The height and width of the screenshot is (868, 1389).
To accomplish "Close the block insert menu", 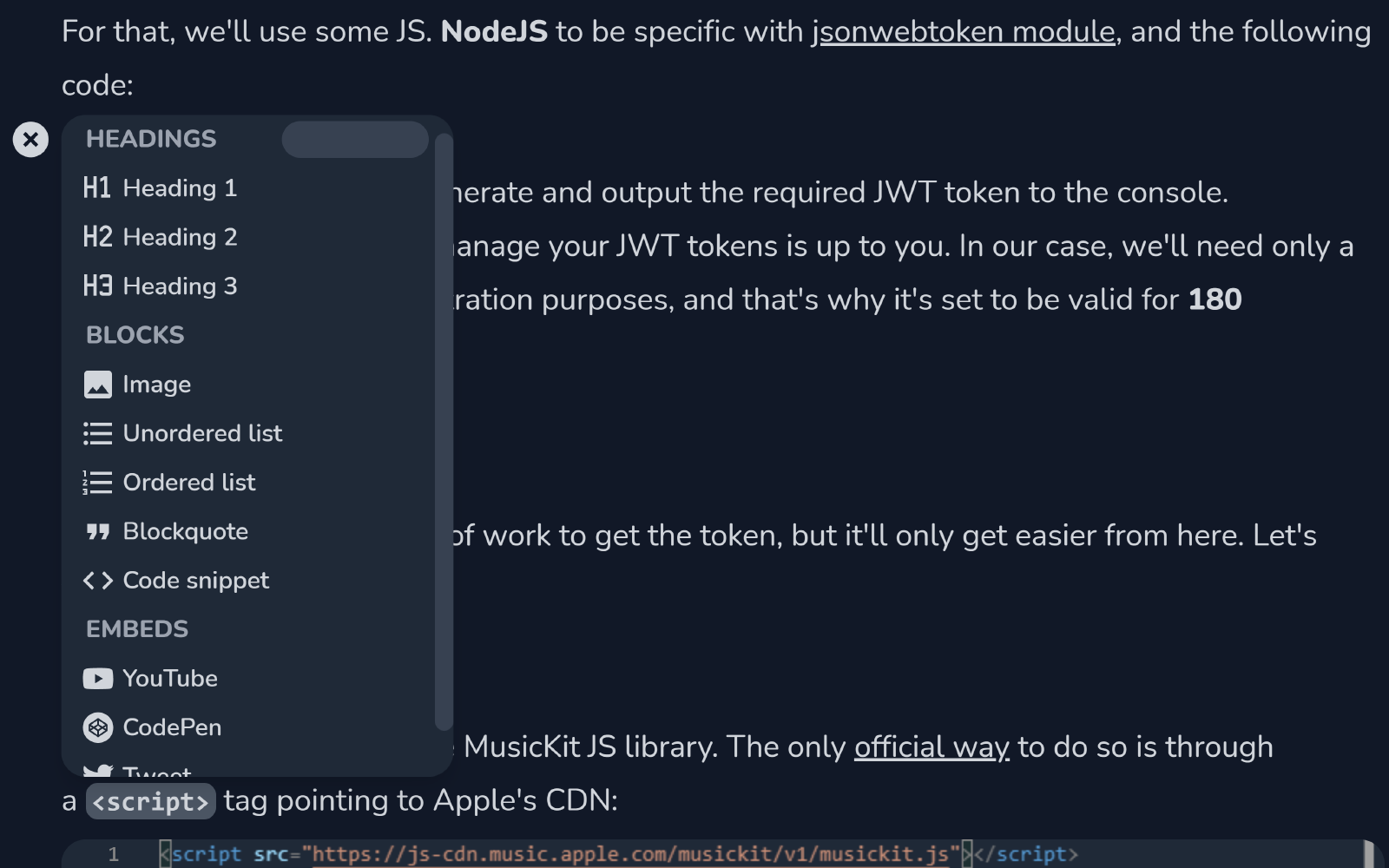I will (x=30, y=139).
